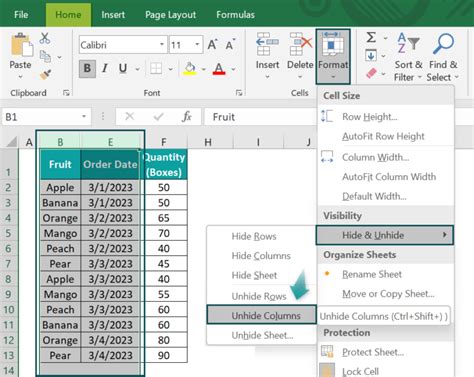The image size is (474, 377).
Task: Click the Insert cells icon
Action: [267, 44]
